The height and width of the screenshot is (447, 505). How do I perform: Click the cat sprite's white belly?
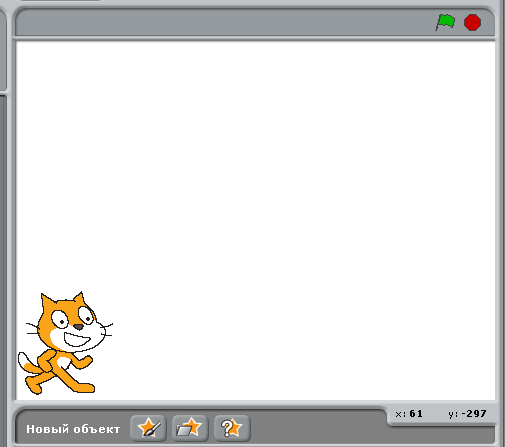[64, 363]
